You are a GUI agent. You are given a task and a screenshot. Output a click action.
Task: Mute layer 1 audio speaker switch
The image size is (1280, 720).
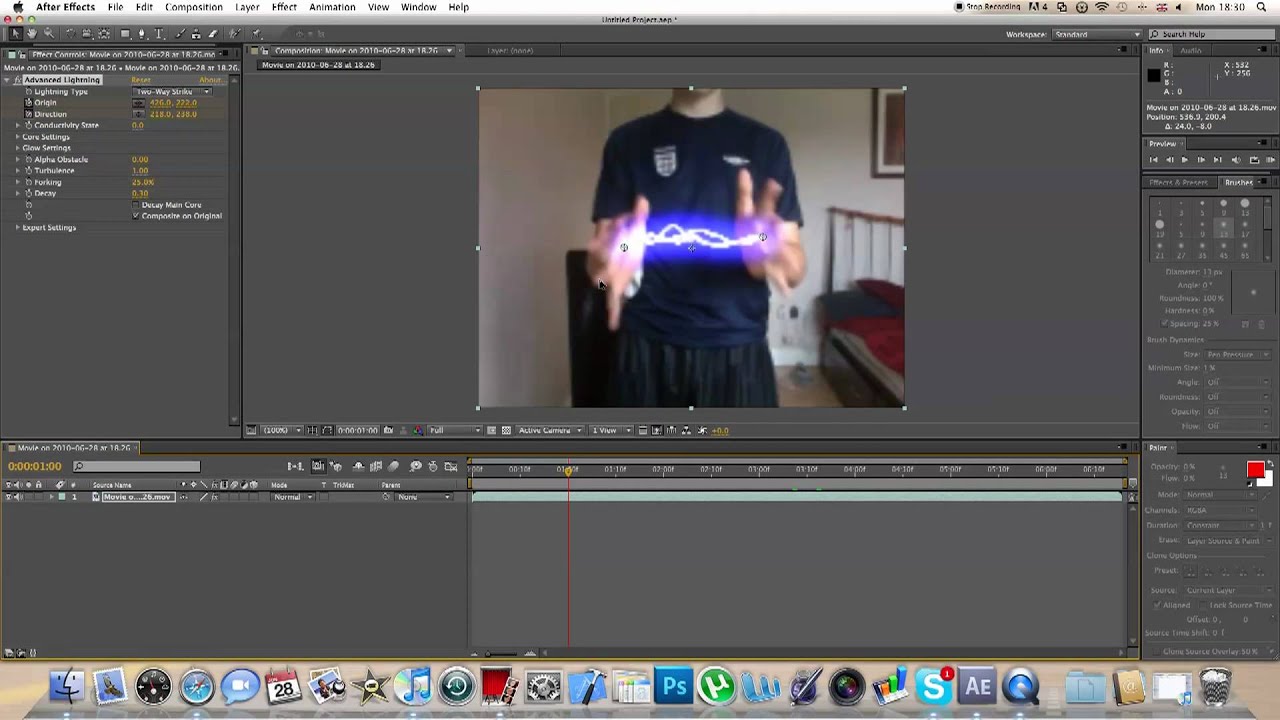(x=18, y=497)
